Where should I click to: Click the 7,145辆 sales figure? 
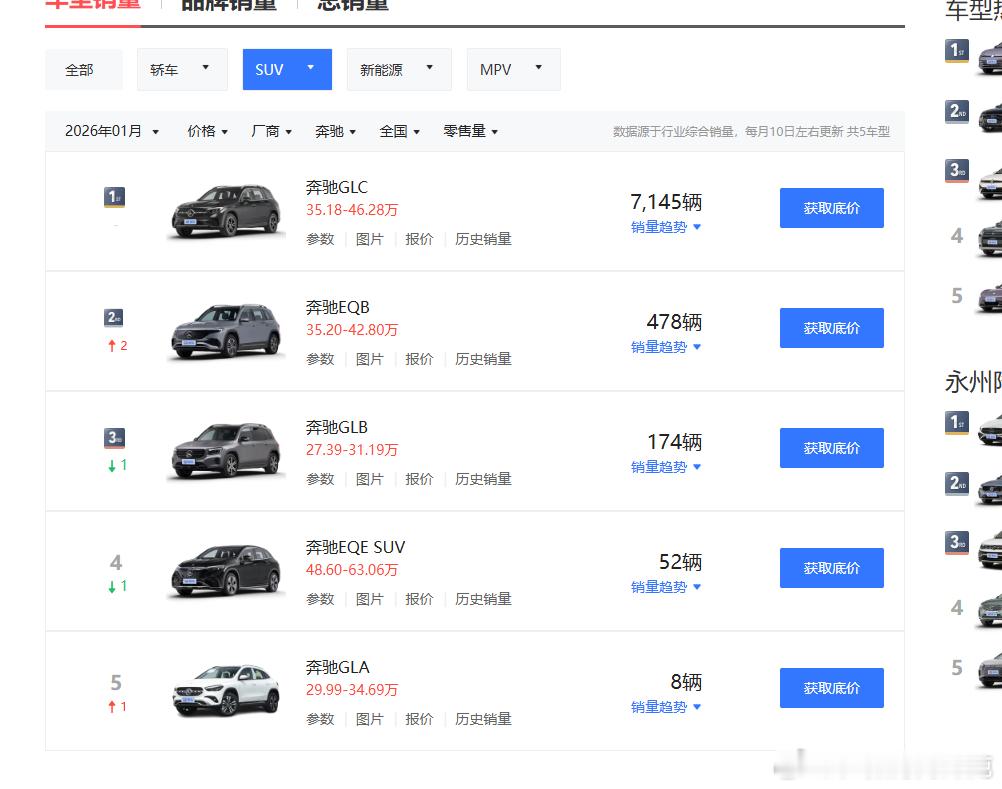(x=666, y=202)
